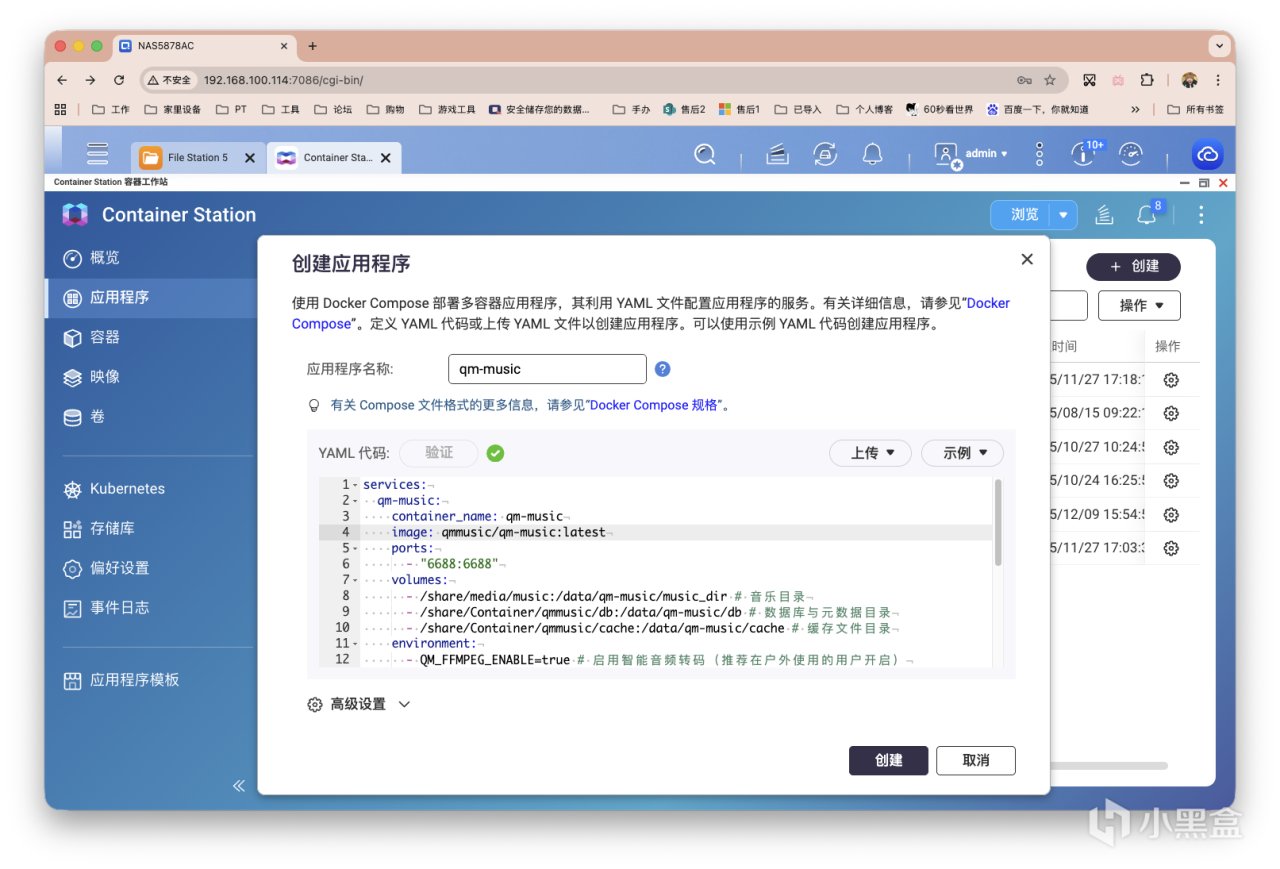
Task: Open Container Station bell with 8 badge
Action: (1148, 213)
